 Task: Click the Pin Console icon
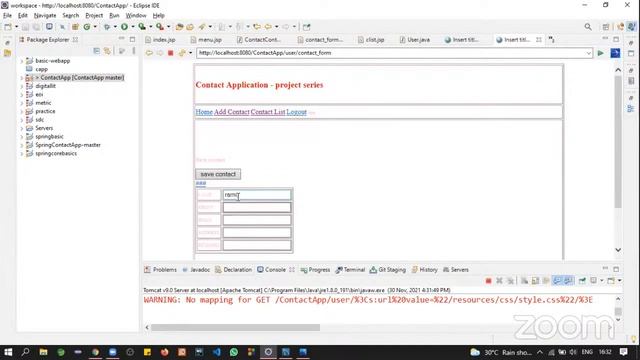click(x=582, y=281)
